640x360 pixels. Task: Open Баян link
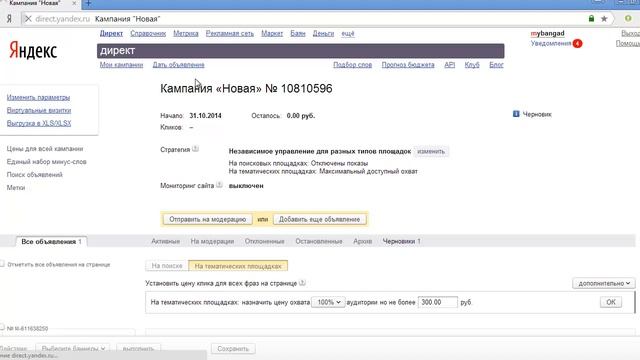click(298, 33)
